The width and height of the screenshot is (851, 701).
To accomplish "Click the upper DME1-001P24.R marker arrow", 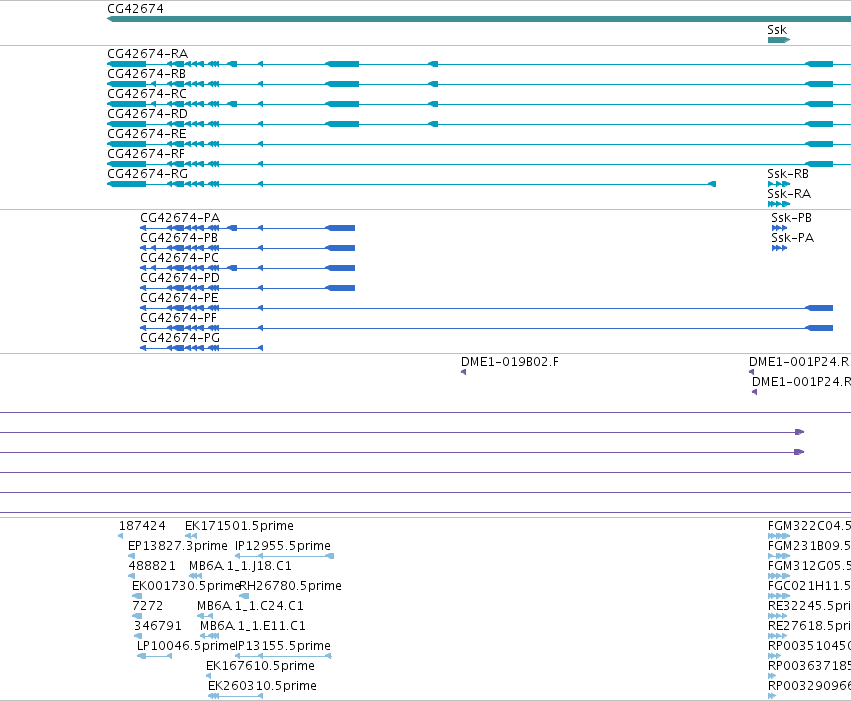I will pyautogui.click(x=752, y=372).
